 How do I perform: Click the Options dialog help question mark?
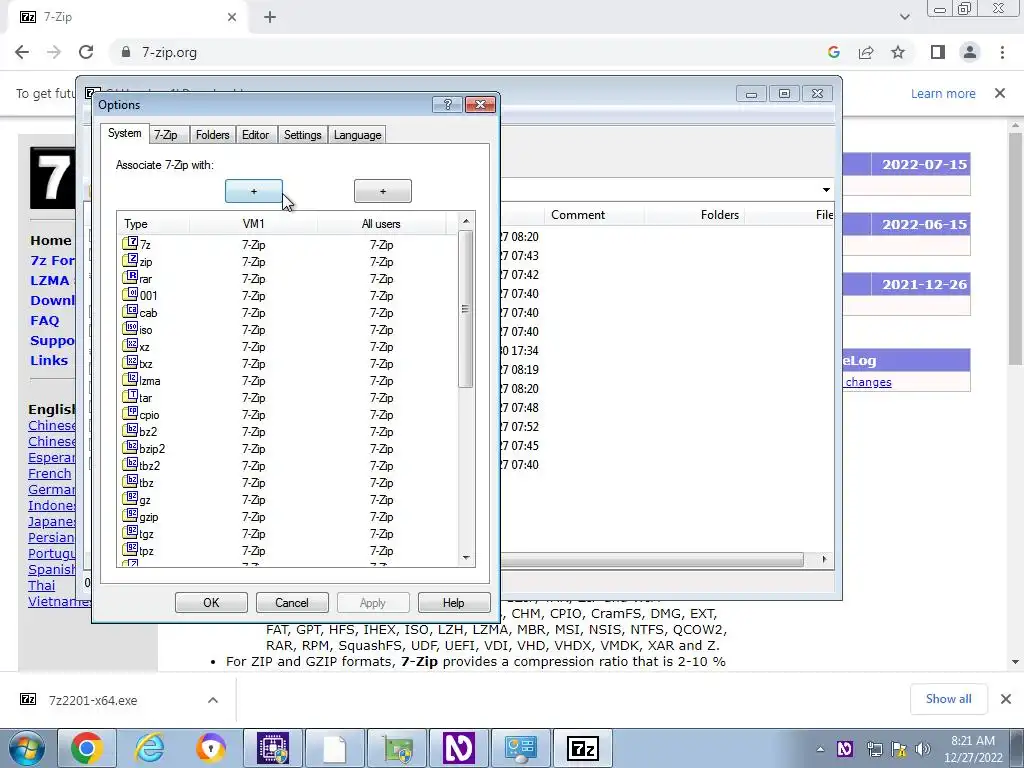tap(447, 104)
